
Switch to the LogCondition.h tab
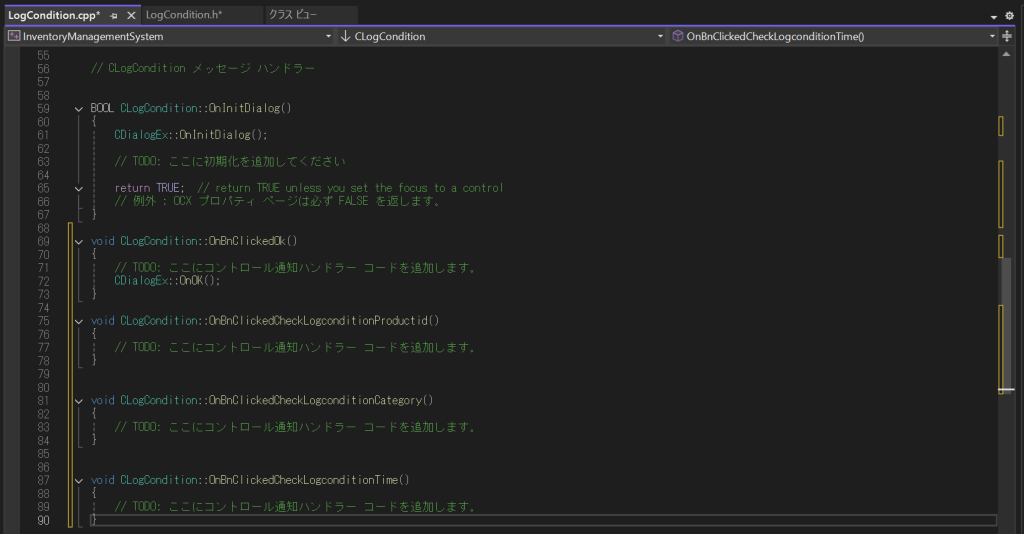(183, 15)
